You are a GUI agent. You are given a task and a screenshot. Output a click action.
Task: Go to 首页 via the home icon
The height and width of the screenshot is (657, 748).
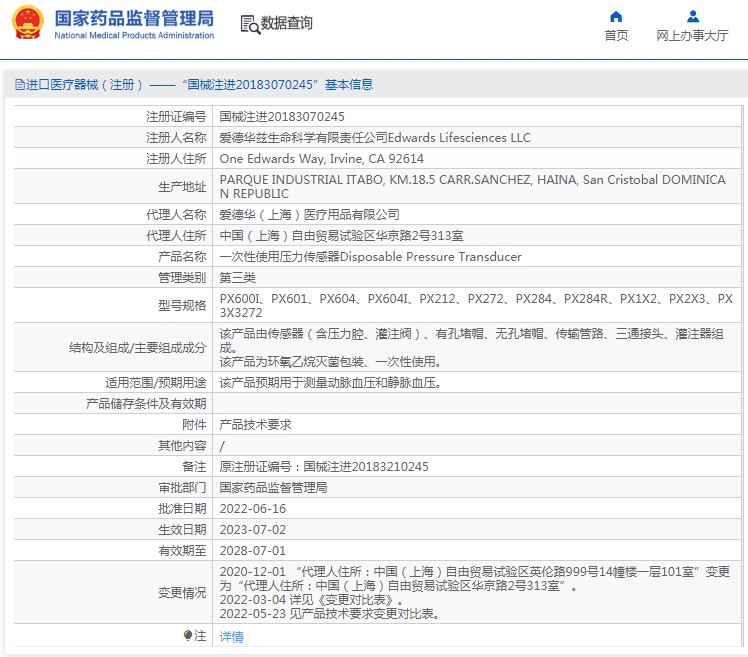click(616, 17)
